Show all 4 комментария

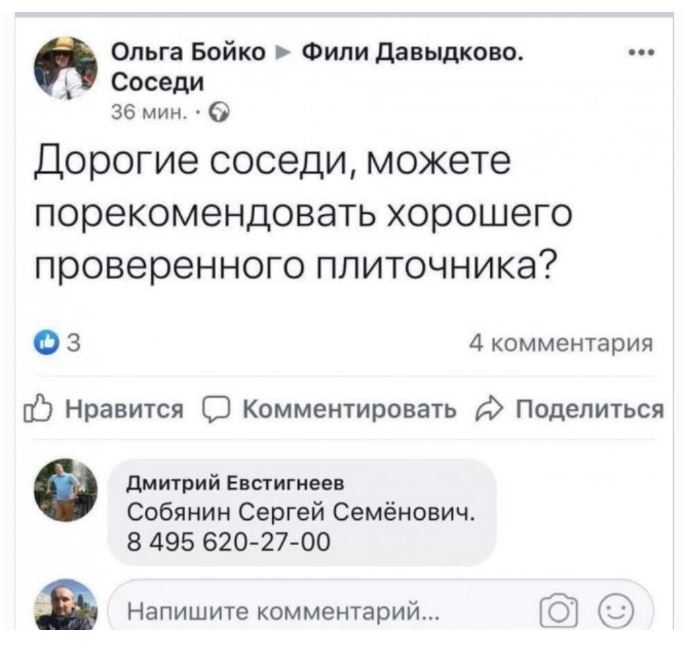[x=561, y=343]
